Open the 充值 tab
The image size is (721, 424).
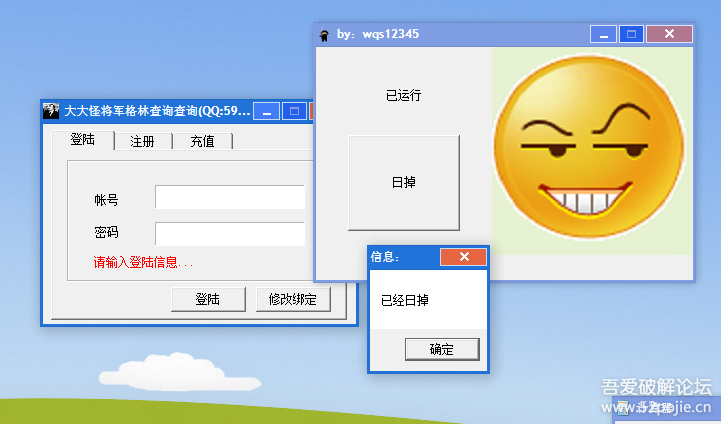(203, 141)
